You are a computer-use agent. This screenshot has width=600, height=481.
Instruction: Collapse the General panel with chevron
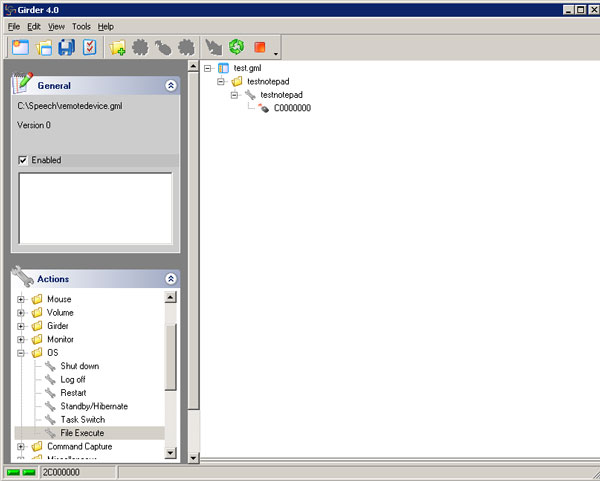point(170,86)
